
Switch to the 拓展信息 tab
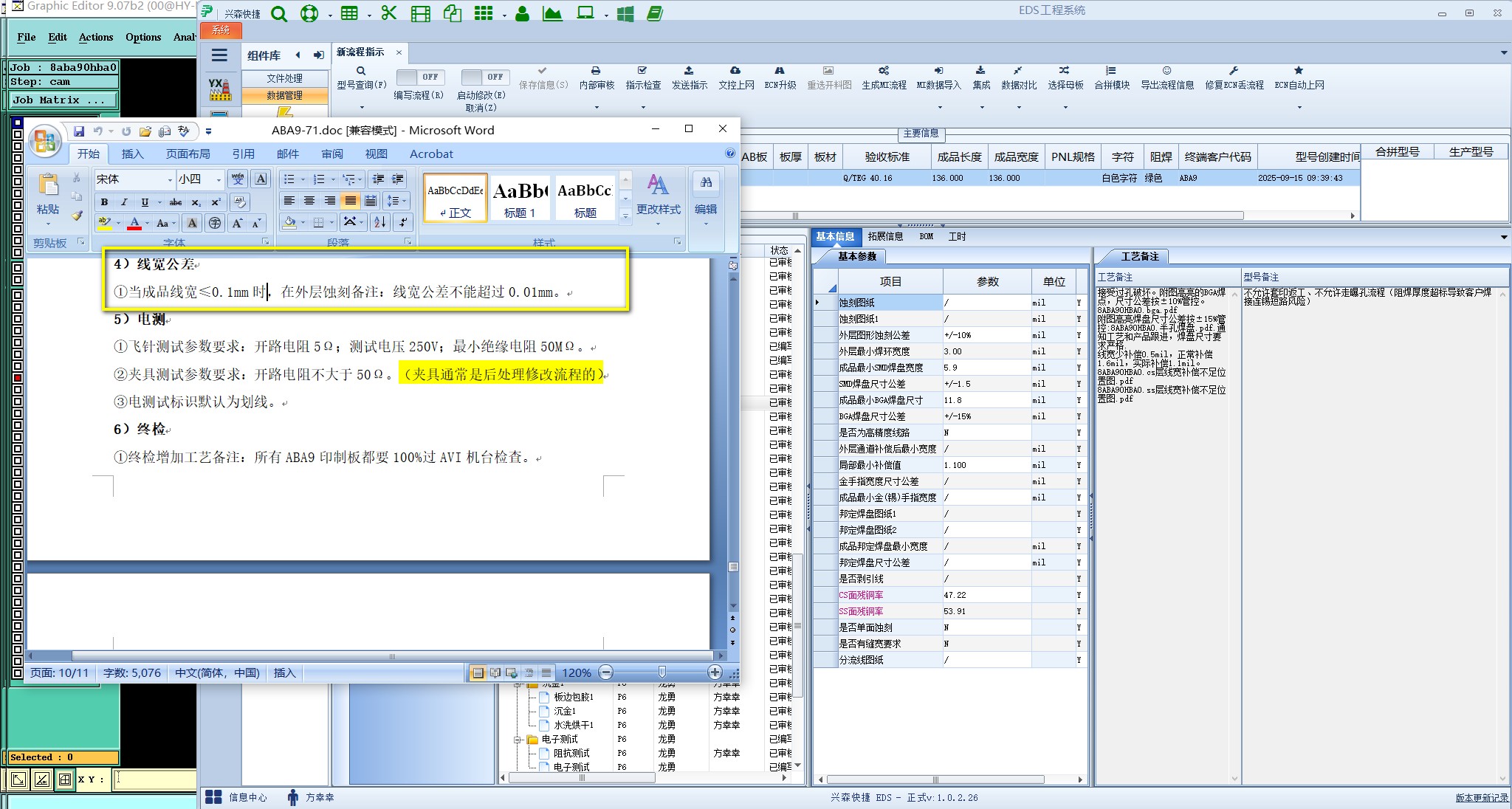(x=885, y=236)
